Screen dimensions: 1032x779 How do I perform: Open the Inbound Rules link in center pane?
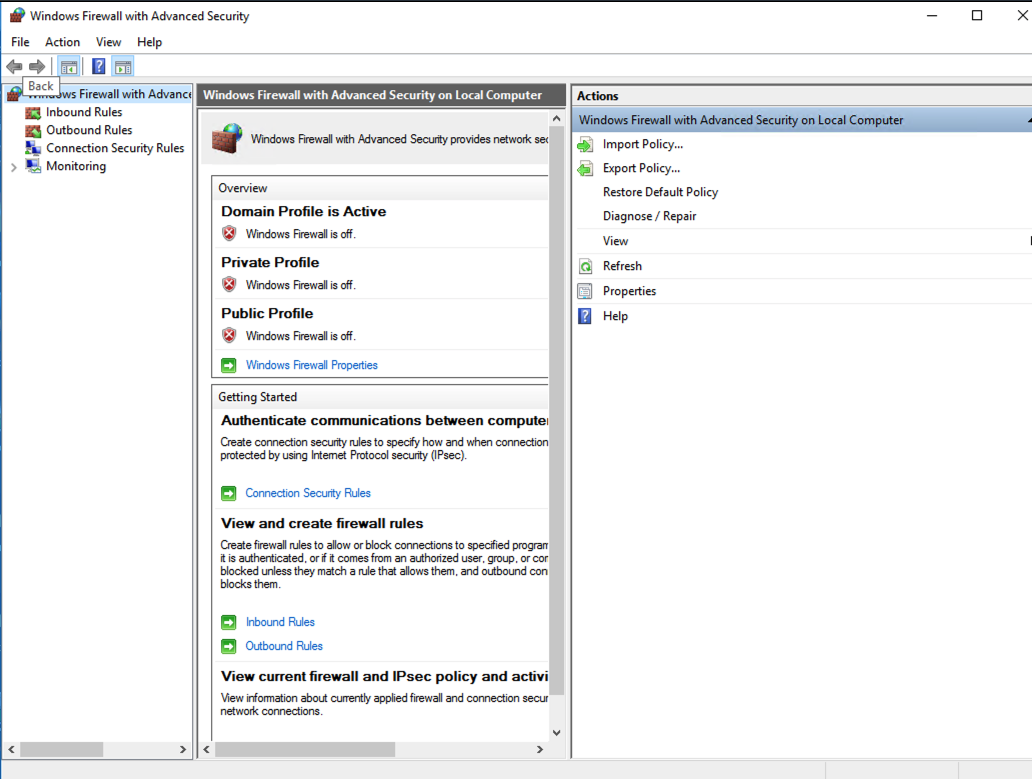coord(280,622)
